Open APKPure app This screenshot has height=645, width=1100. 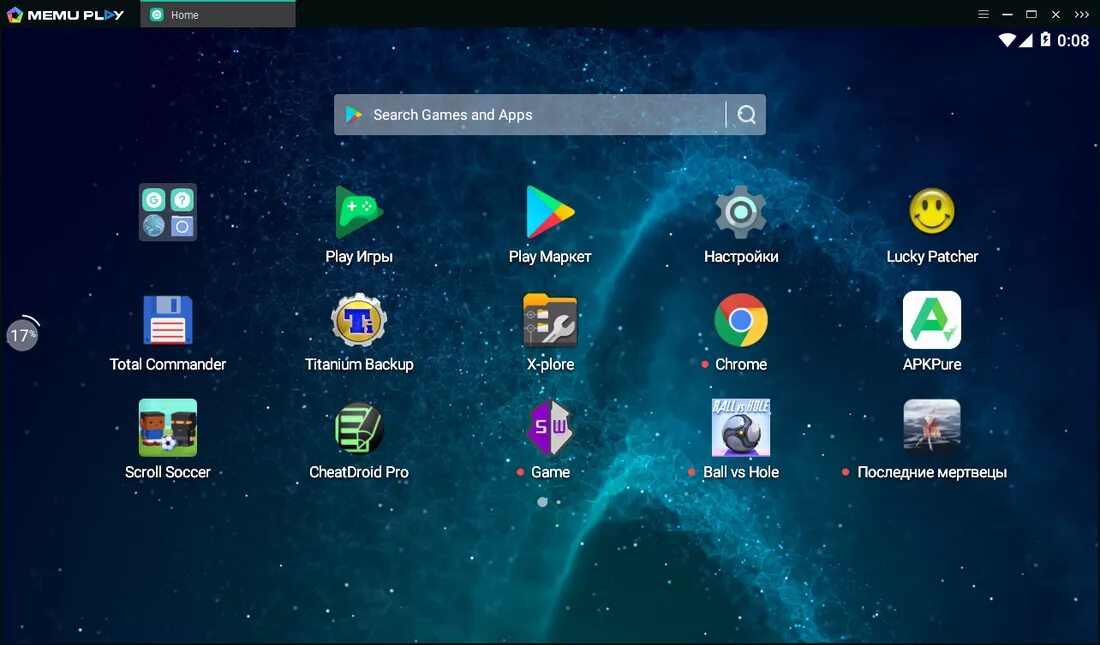click(932, 320)
